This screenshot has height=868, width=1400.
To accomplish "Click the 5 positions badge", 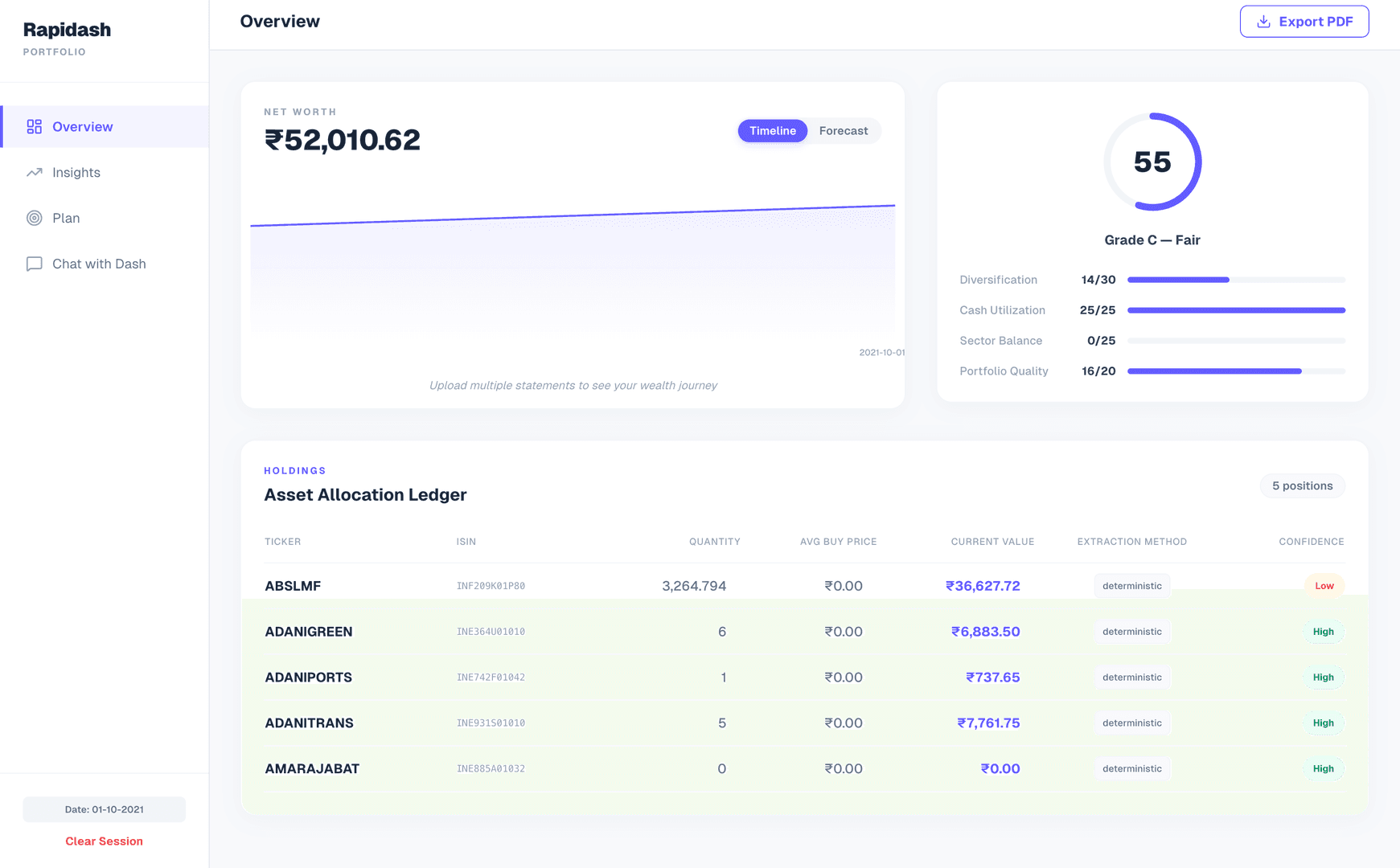I will pyautogui.click(x=1302, y=486).
